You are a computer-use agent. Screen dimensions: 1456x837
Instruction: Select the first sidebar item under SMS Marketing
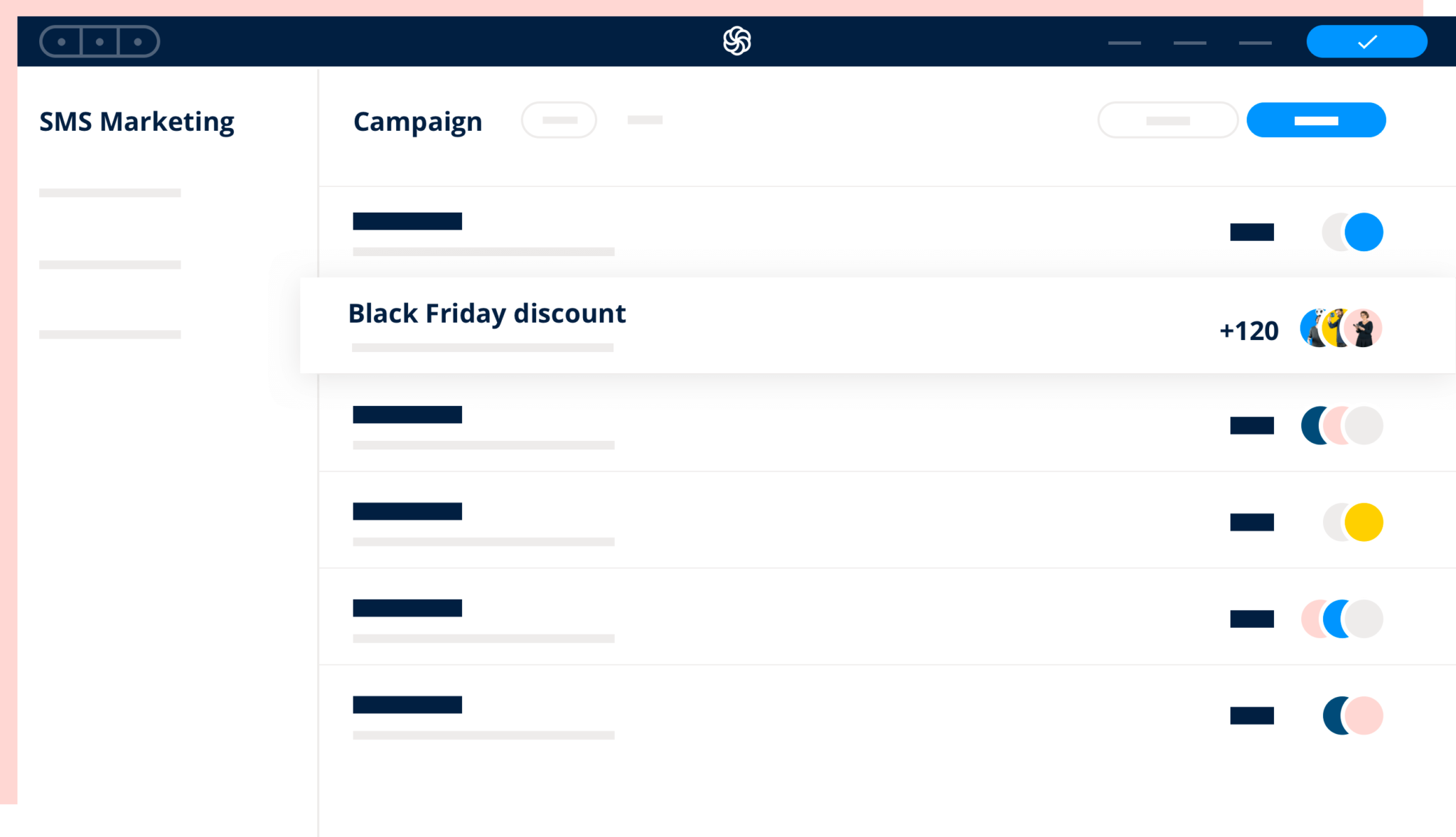pyautogui.click(x=110, y=193)
